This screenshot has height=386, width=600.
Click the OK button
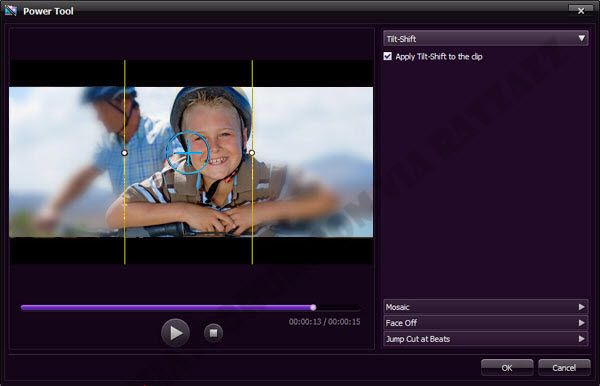click(x=507, y=368)
